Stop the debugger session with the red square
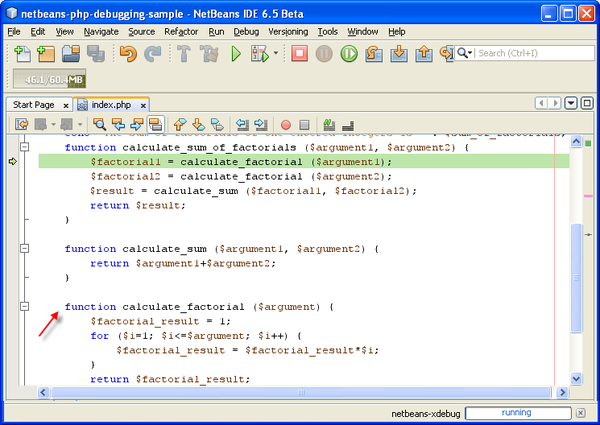Screen dimensions: 600x425 point(299,54)
